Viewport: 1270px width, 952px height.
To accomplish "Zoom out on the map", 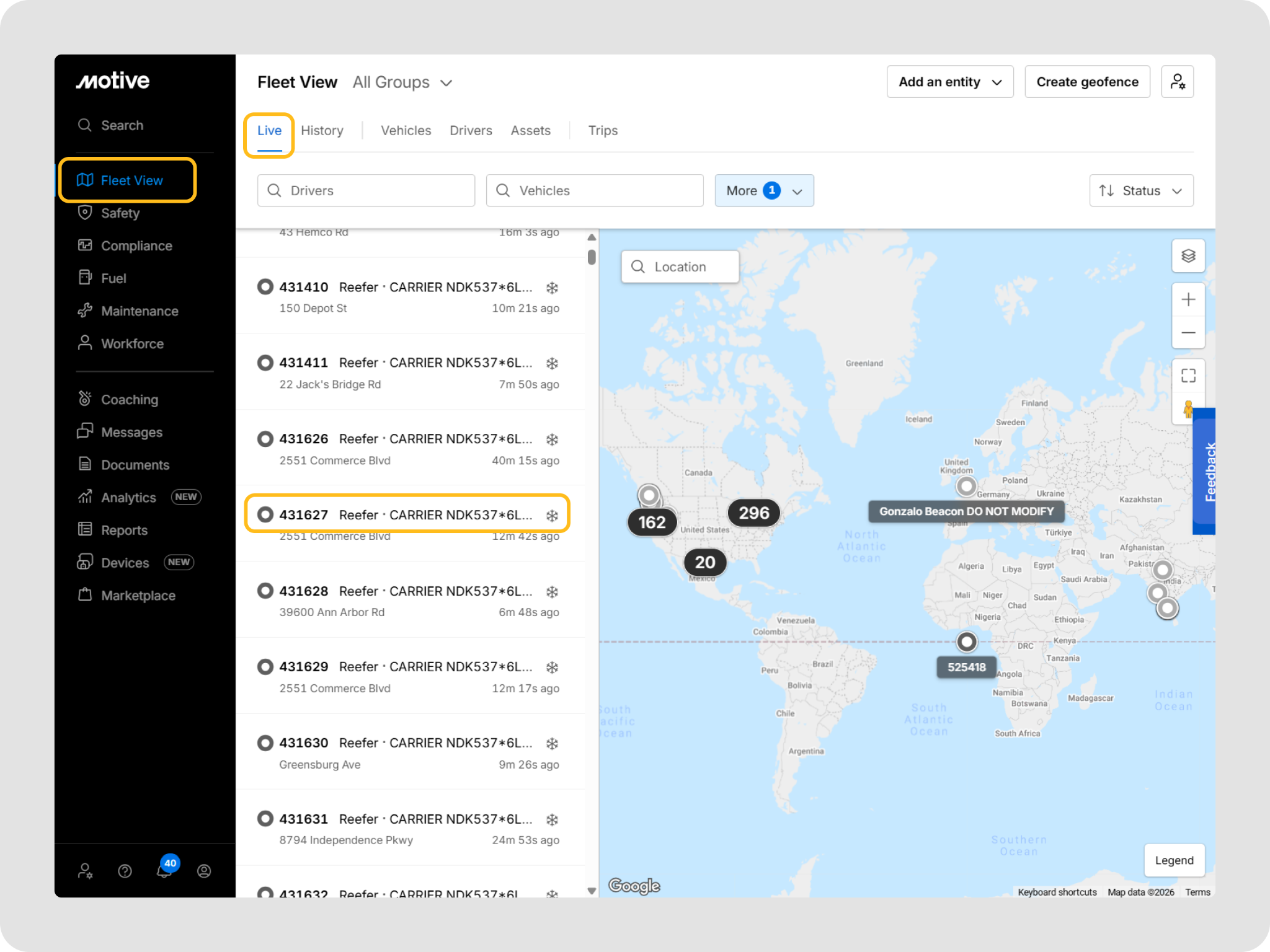I will [x=1188, y=333].
